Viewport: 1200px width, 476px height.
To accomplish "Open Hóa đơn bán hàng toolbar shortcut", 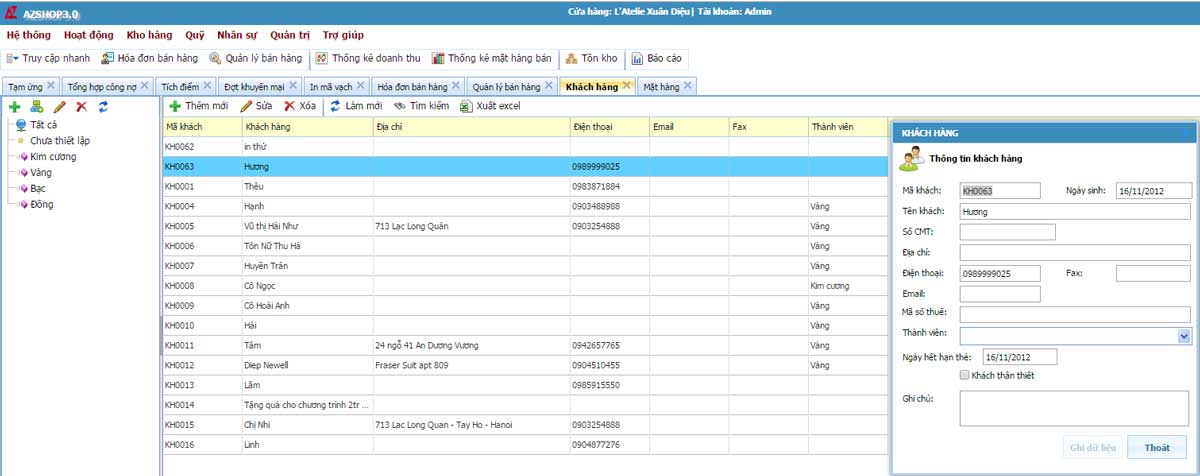I will point(149,58).
